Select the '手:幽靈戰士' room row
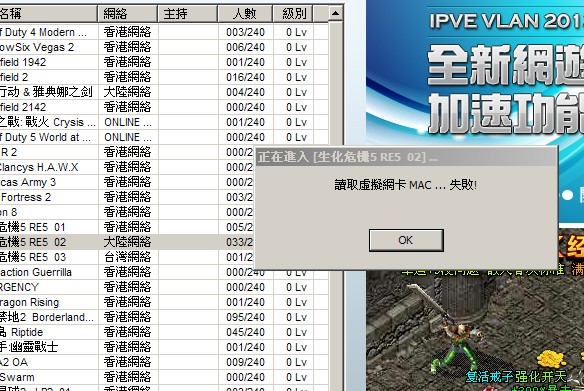The width and height of the screenshot is (584, 391). click(x=164, y=347)
